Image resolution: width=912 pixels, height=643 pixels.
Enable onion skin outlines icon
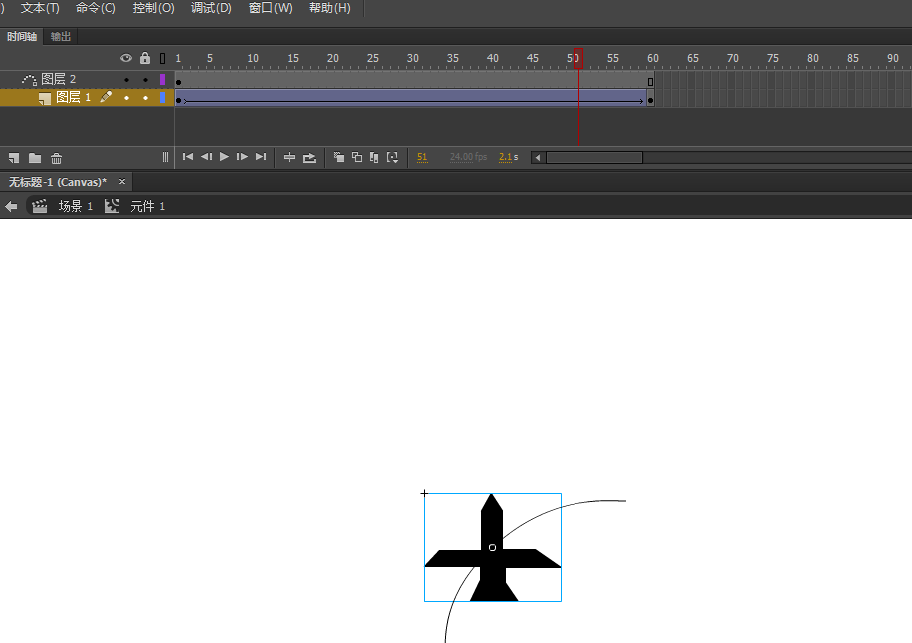357,157
